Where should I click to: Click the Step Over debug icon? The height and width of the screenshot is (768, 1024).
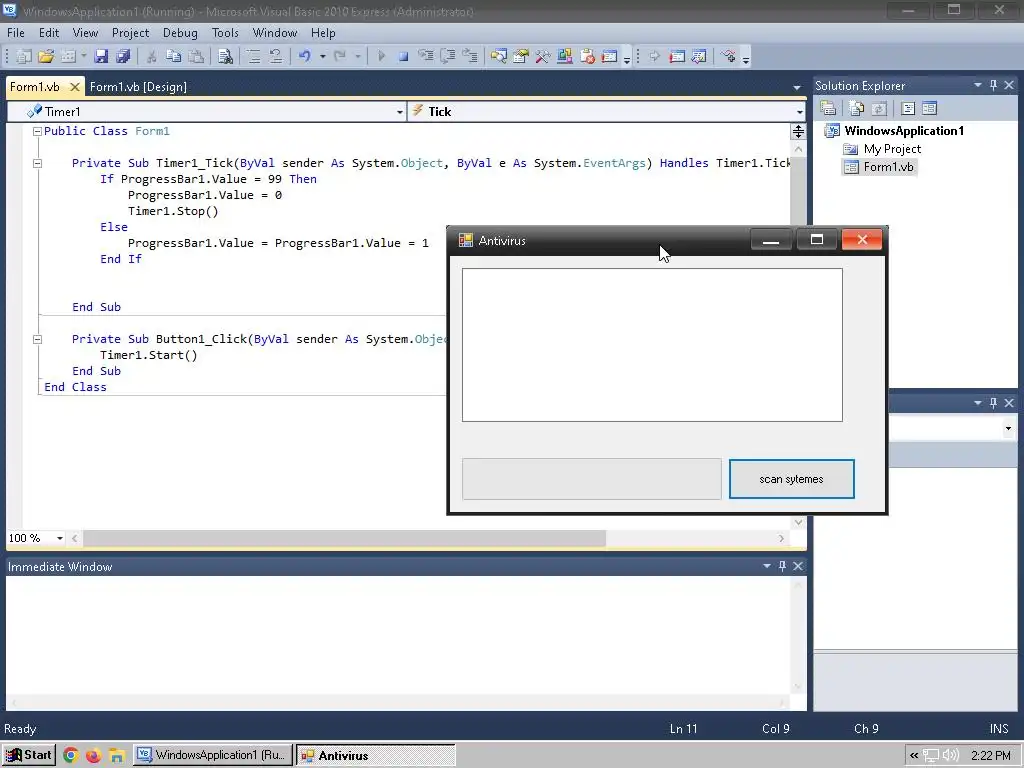[447, 57]
